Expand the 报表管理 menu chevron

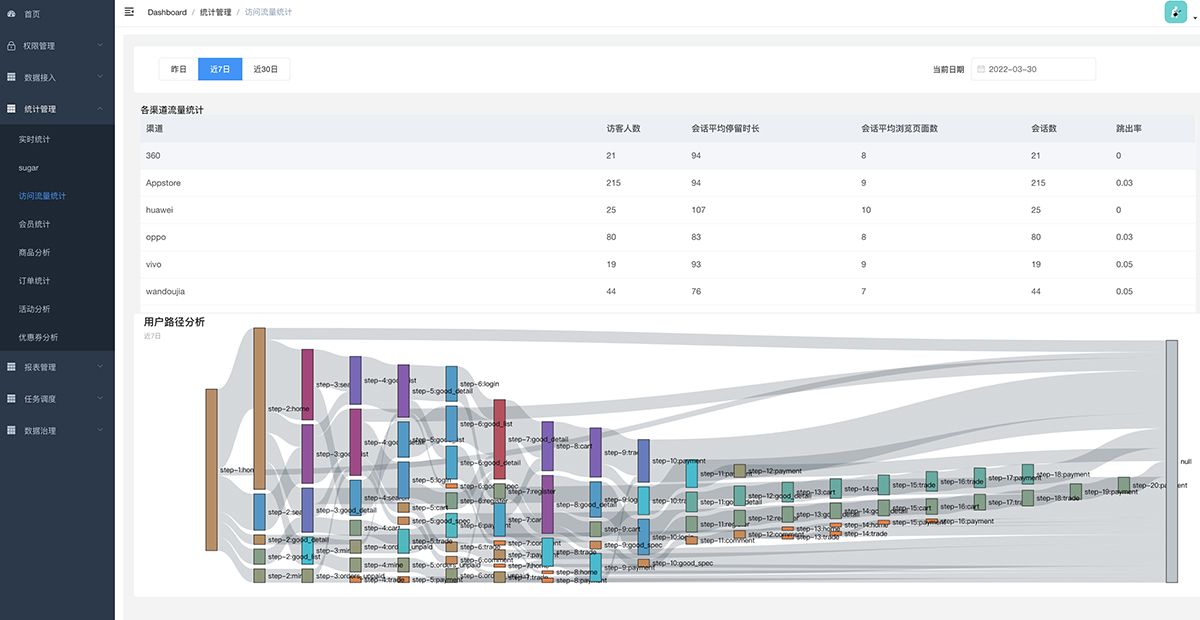100,367
